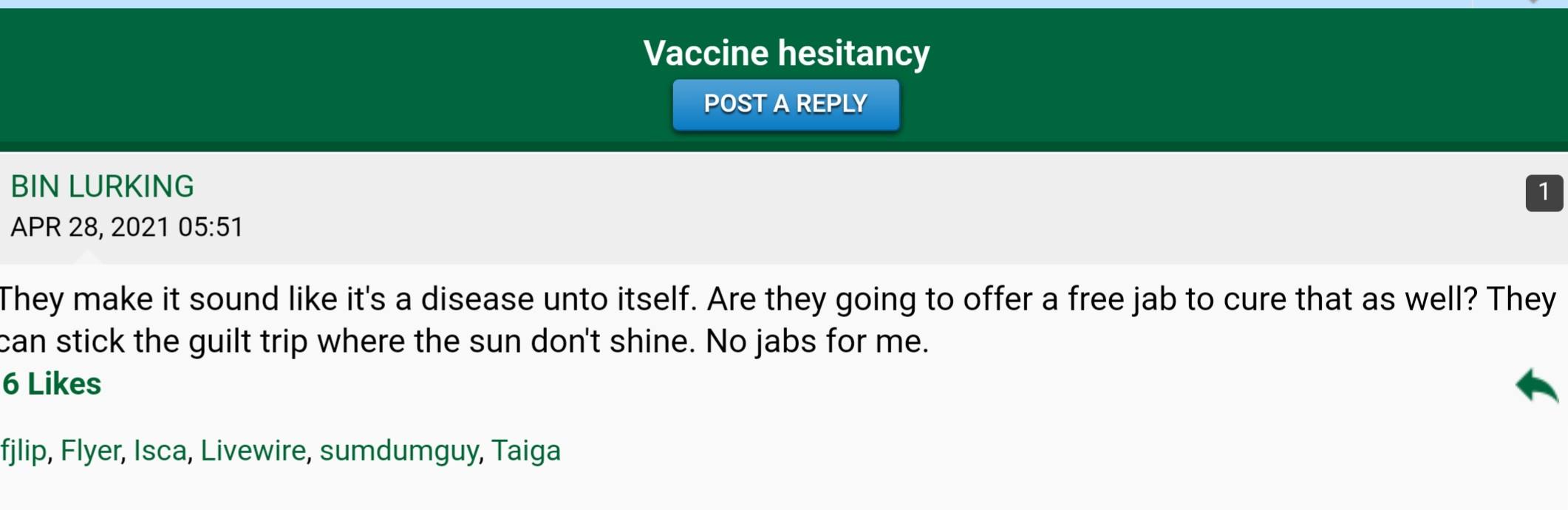
Task: Click the gray post header bar background
Action: [x=784, y=208]
